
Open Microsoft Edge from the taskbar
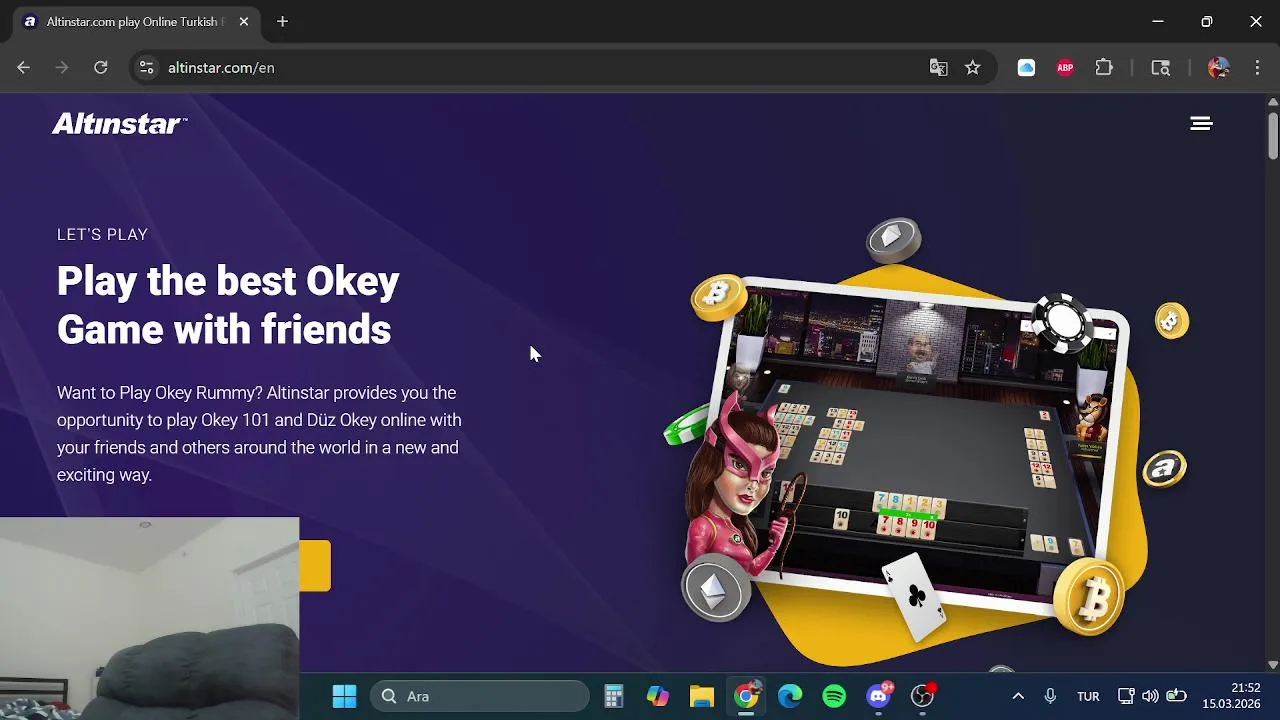(x=790, y=696)
